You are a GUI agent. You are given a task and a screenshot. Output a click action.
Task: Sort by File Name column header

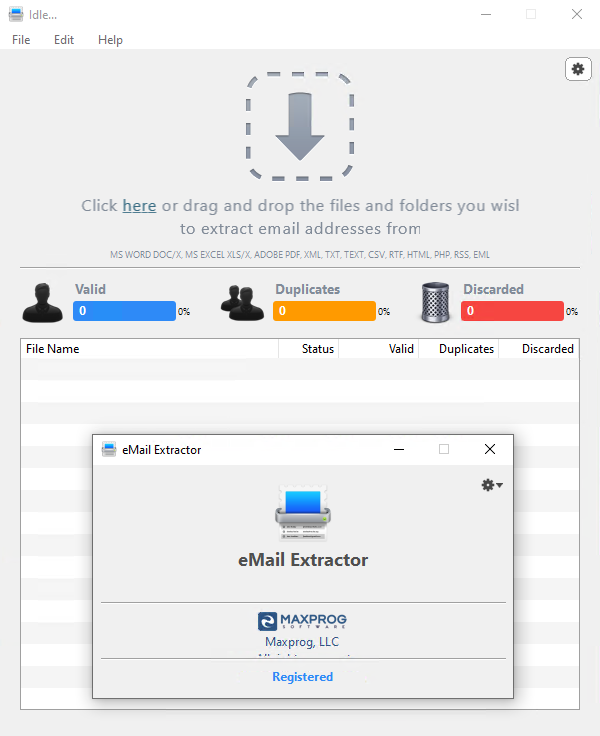coord(150,349)
